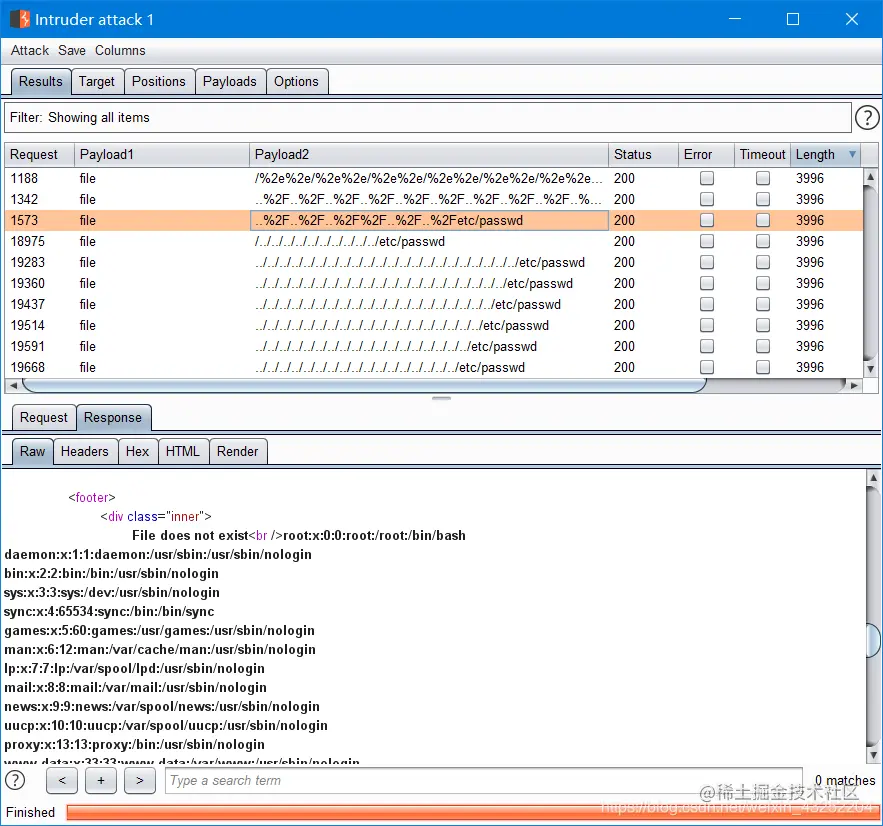This screenshot has height=826, width=883.
Task: Select result row with request 19283
Action: pyautogui.click(x=434, y=262)
